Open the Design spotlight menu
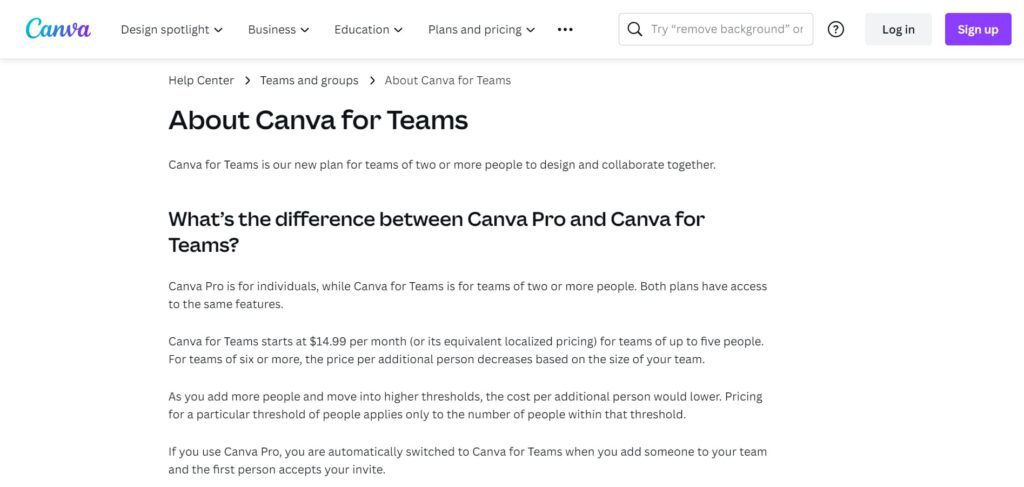 coord(172,29)
